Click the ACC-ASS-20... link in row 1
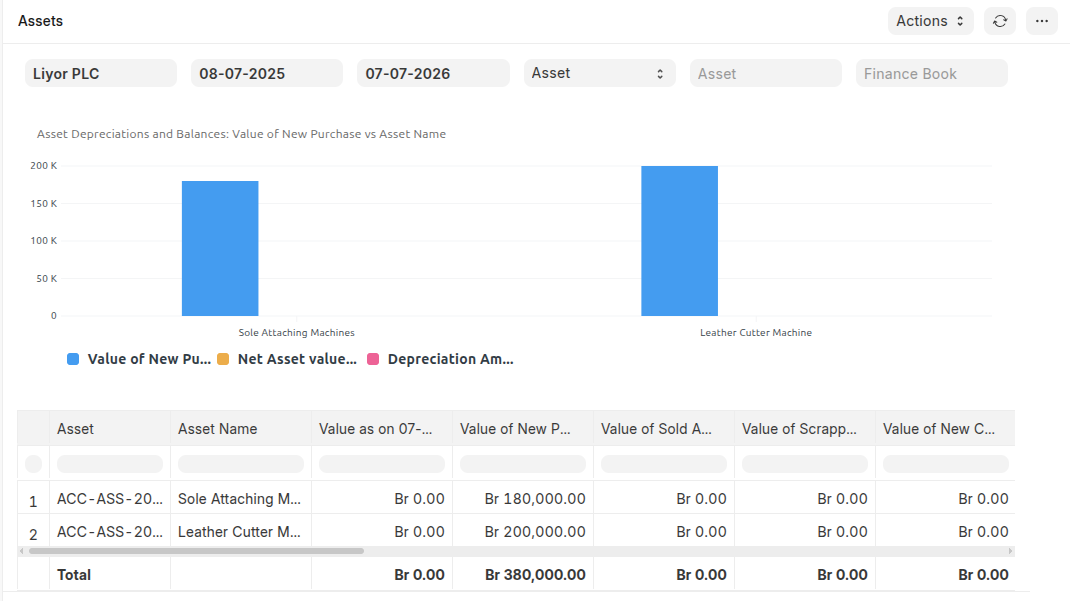This screenshot has width=1070, height=601. tap(110, 498)
